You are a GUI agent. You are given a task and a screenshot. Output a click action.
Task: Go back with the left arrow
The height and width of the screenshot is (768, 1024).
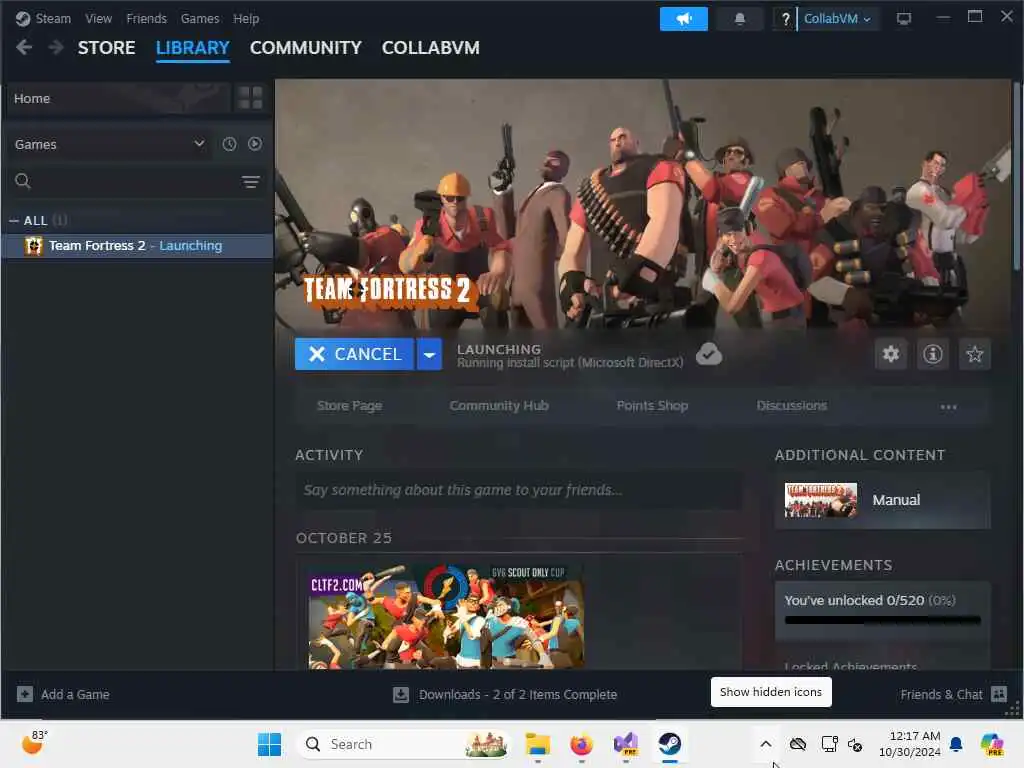[24, 47]
